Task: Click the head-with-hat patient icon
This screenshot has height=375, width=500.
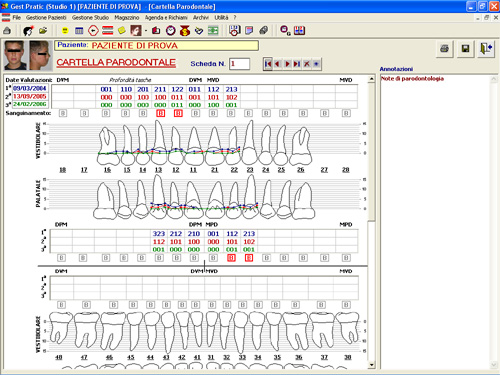Action: (28, 31)
